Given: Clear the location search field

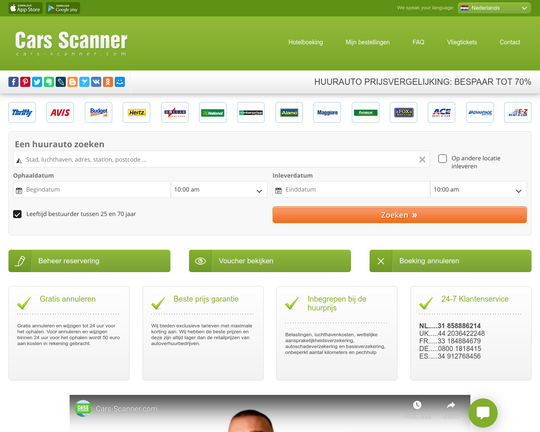Looking at the screenshot, I should click(x=422, y=160).
